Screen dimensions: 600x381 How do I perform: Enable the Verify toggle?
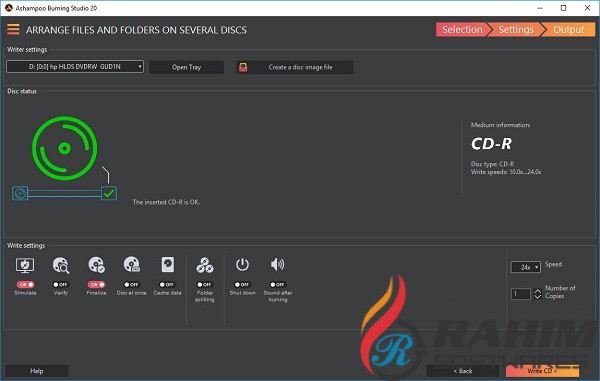point(60,285)
